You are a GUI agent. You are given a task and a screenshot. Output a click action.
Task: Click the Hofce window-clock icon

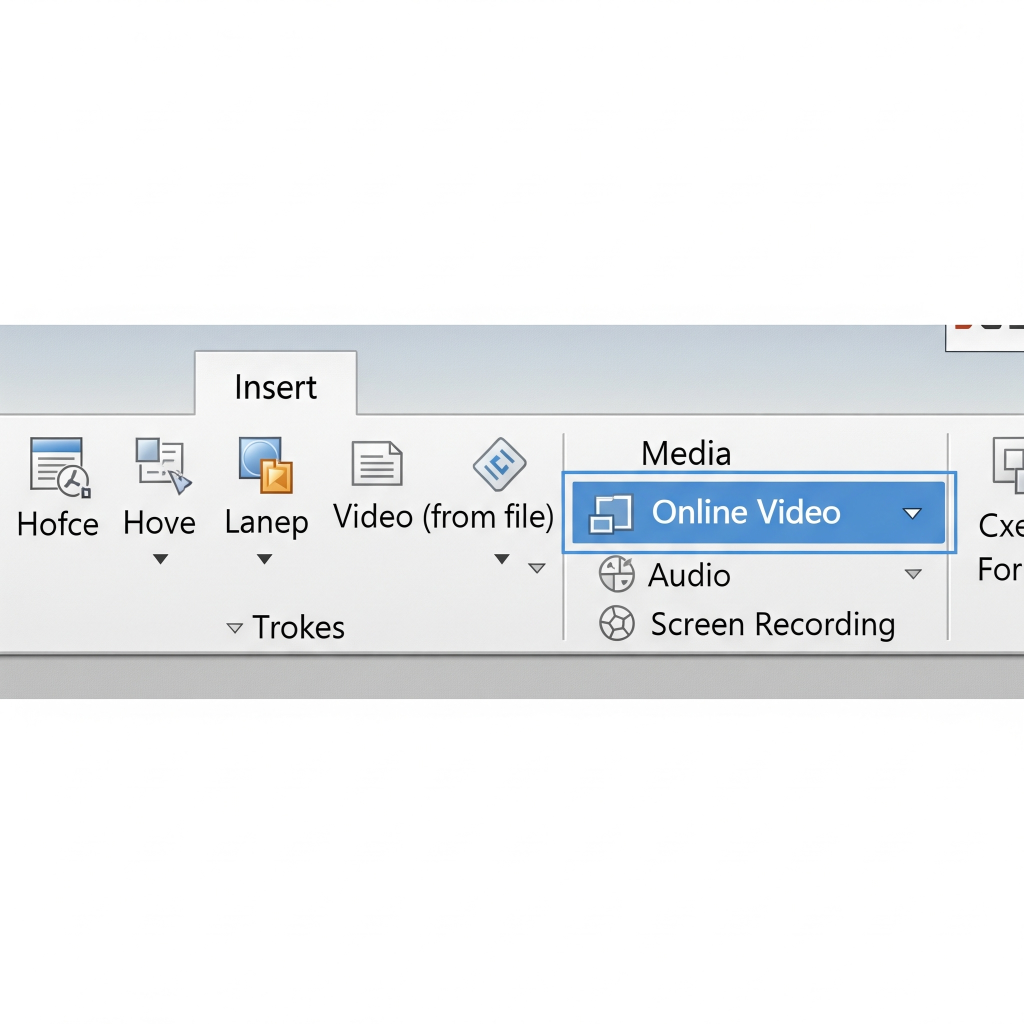point(59,466)
